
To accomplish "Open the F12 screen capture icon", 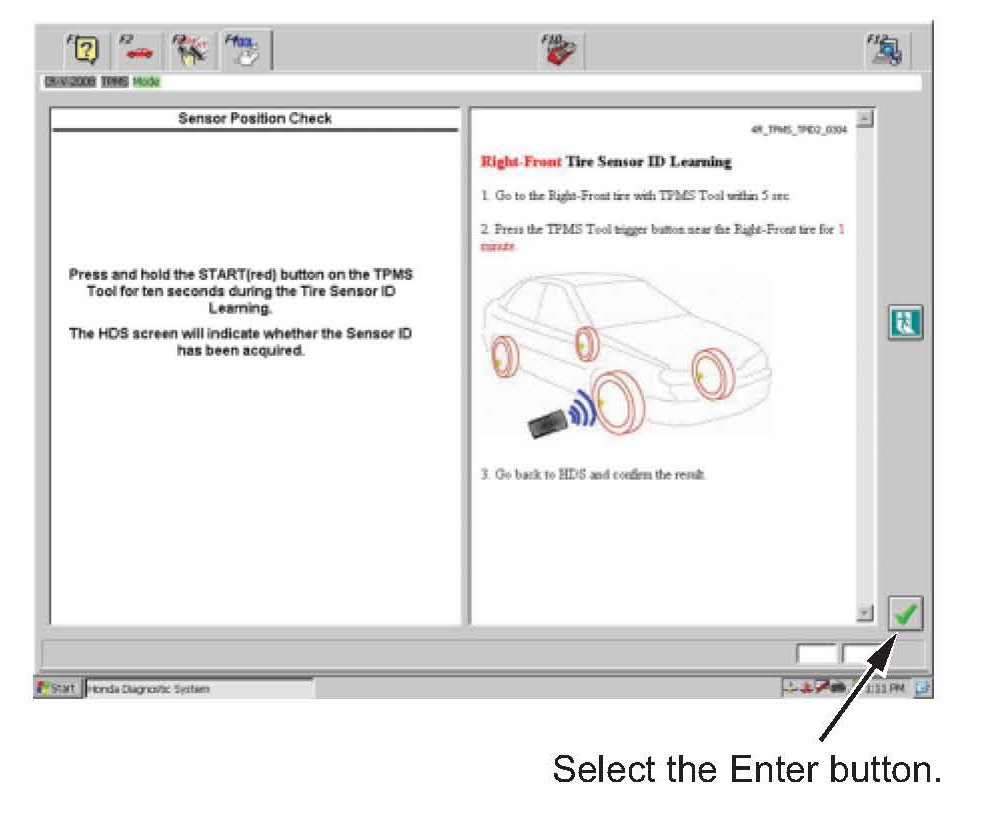I will tap(886, 50).
